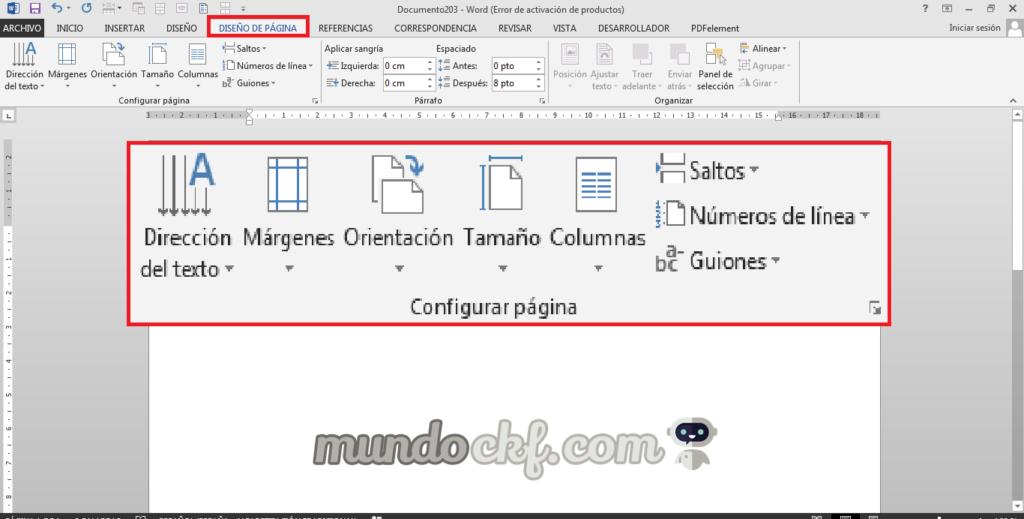The image size is (1024, 519).
Task: Click the vertical scrollbar up arrow
Action: click(x=1017, y=114)
